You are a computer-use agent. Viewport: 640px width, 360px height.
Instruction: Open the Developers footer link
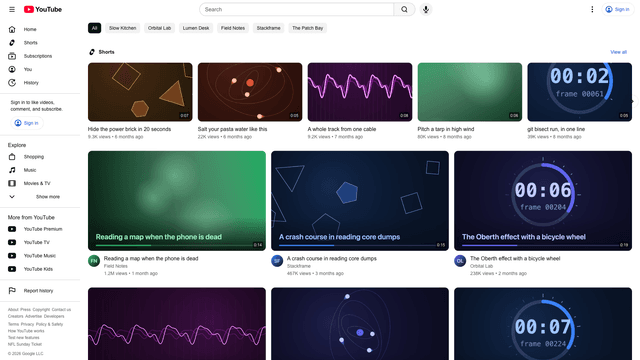pos(54,316)
